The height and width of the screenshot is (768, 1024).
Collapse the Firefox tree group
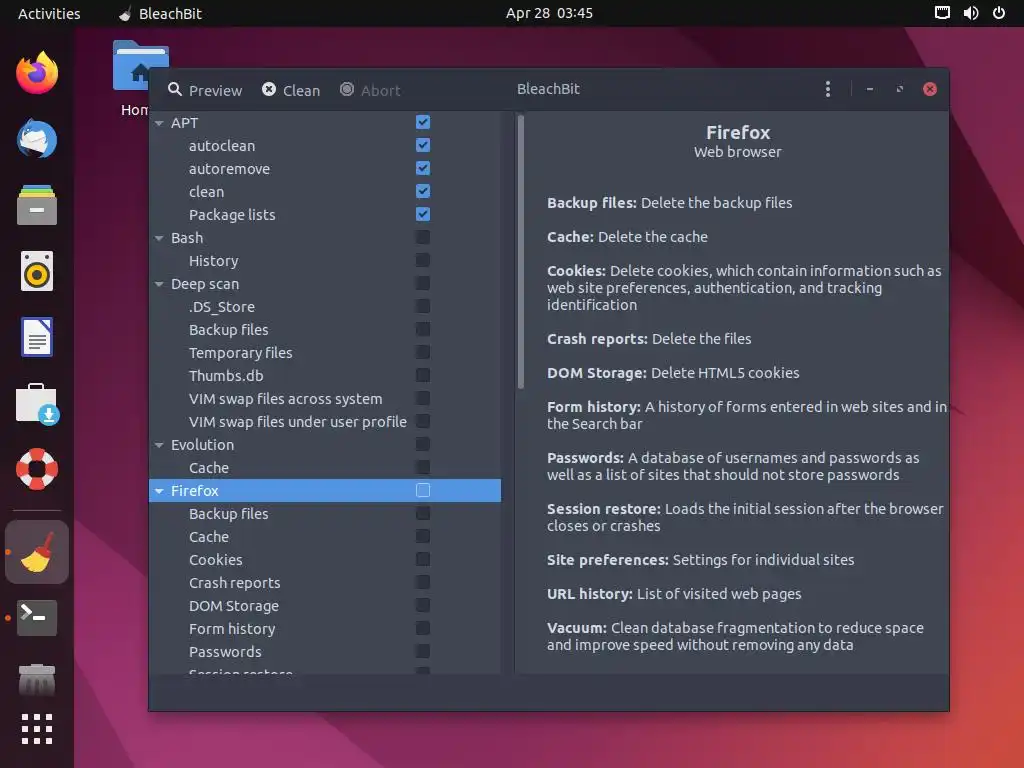(x=159, y=490)
